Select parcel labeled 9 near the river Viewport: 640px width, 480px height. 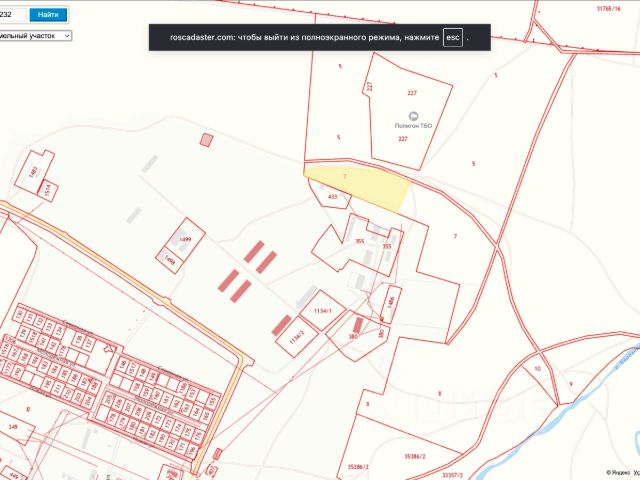571,384
